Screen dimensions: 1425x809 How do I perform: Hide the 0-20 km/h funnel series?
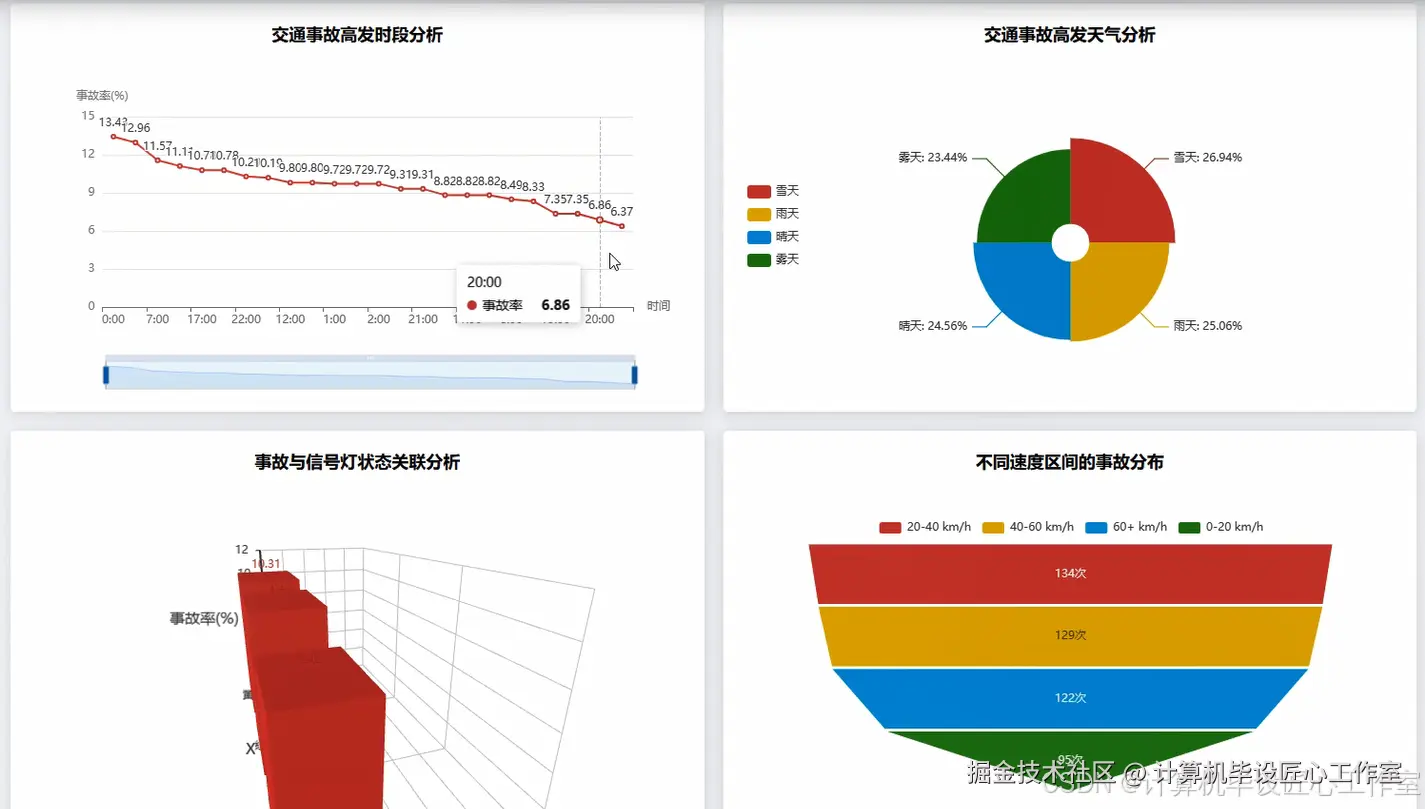coord(1221,526)
